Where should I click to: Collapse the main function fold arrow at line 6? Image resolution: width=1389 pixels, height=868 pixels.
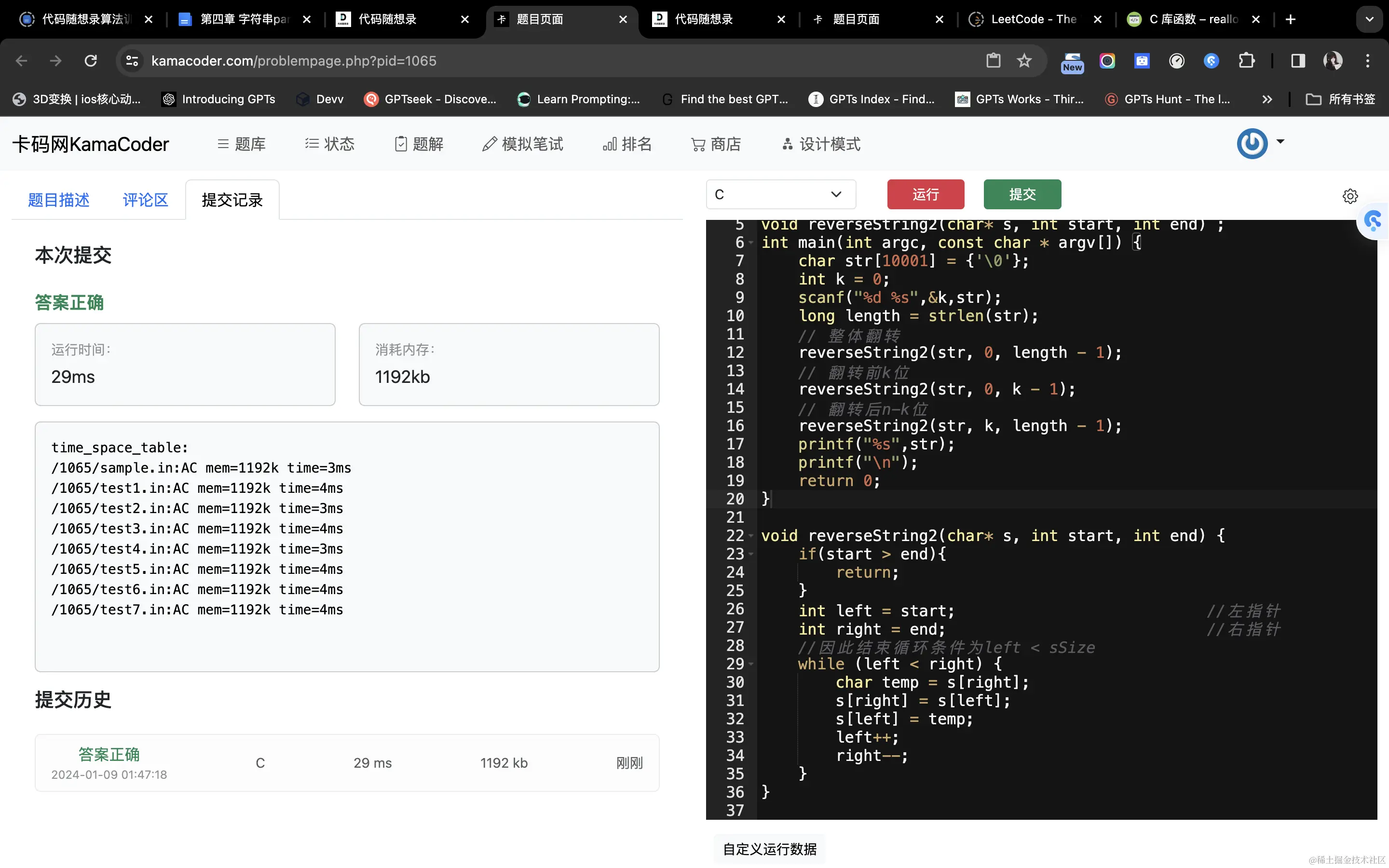click(x=751, y=243)
